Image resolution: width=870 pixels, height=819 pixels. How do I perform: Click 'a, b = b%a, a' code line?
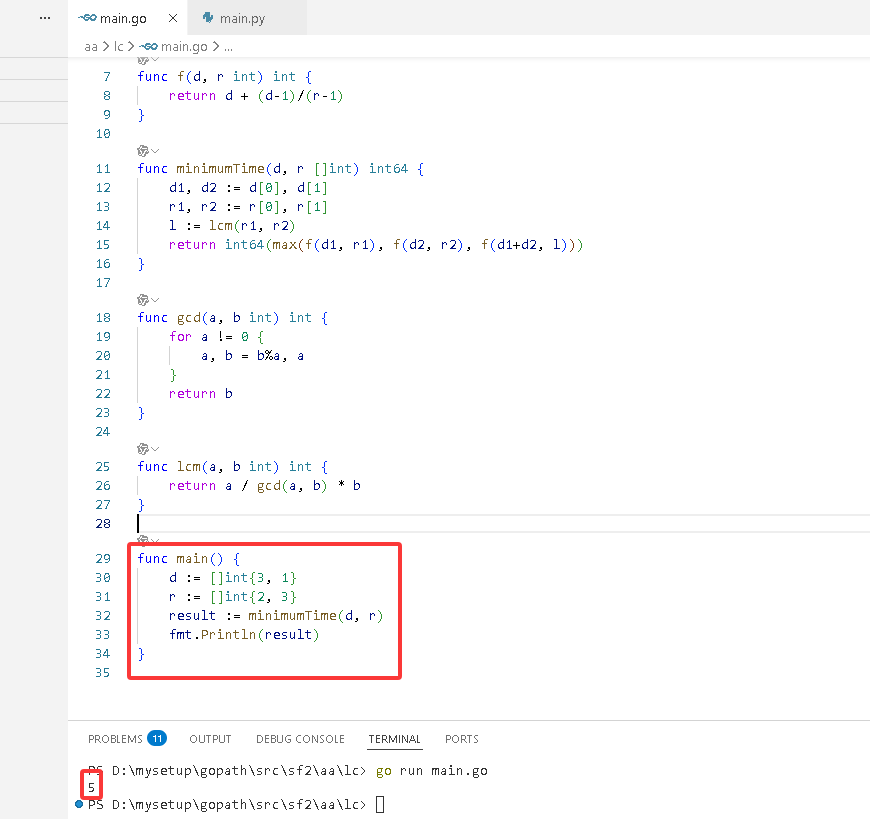252,356
